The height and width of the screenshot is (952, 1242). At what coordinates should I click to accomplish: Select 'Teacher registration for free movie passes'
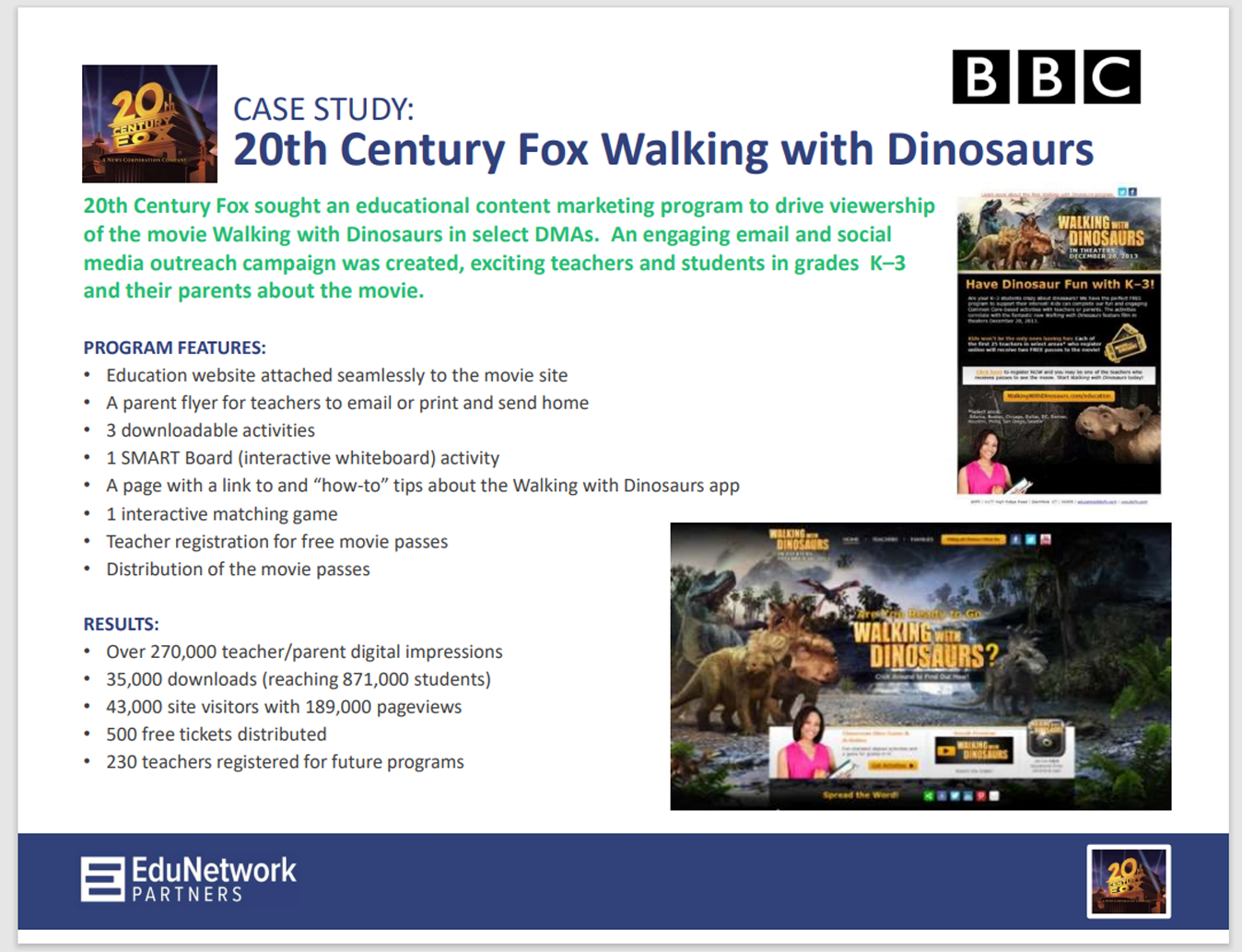[x=277, y=542]
